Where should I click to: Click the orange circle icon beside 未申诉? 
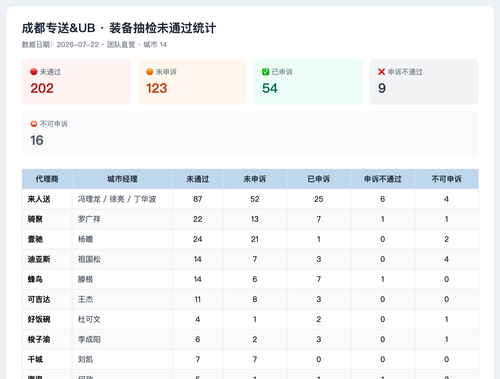150,72
